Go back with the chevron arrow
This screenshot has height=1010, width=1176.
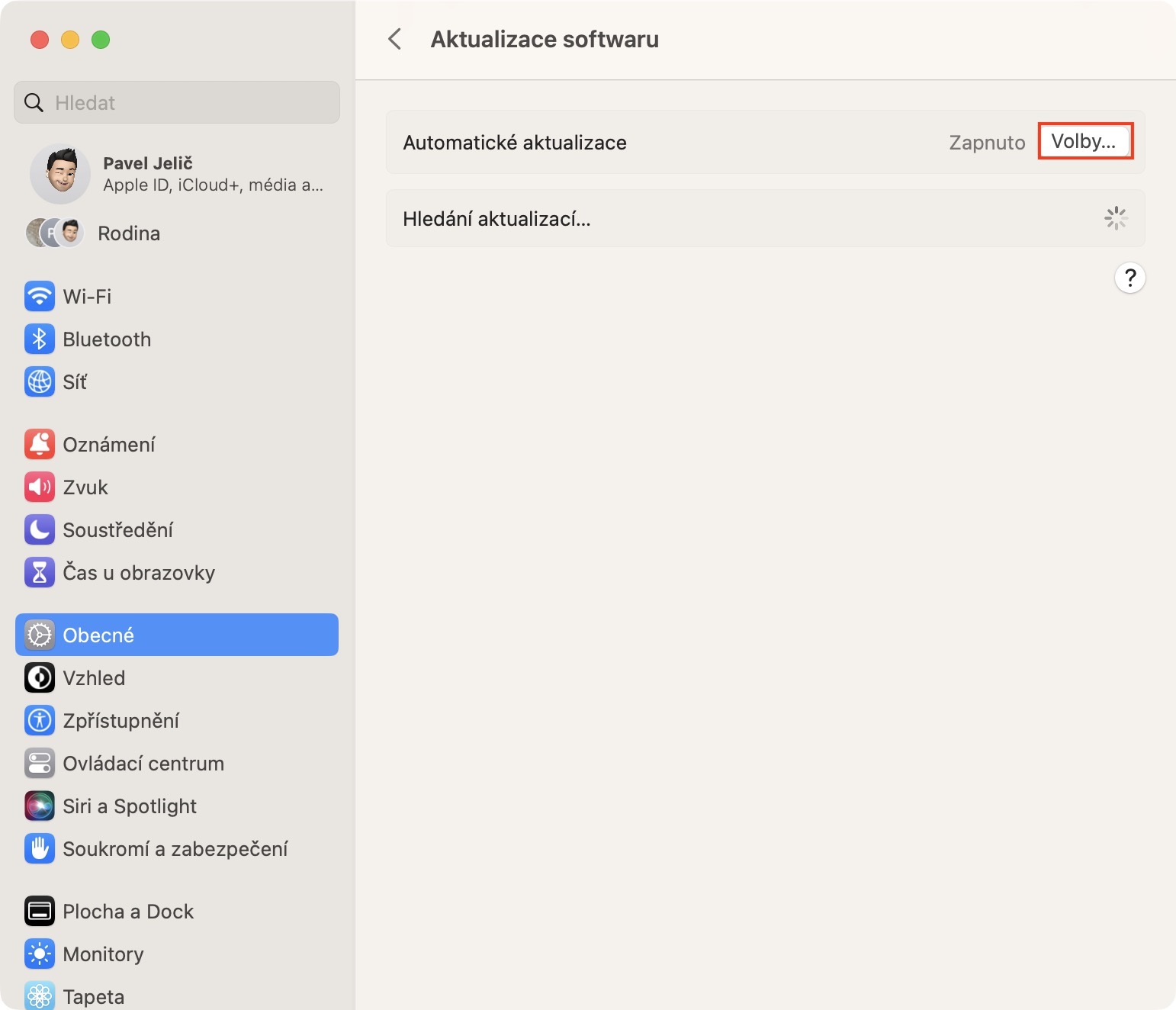point(395,40)
